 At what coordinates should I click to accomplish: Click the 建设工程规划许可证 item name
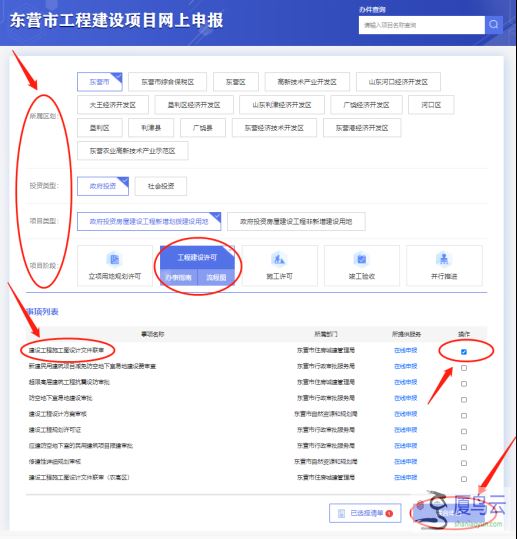(x=55, y=430)
